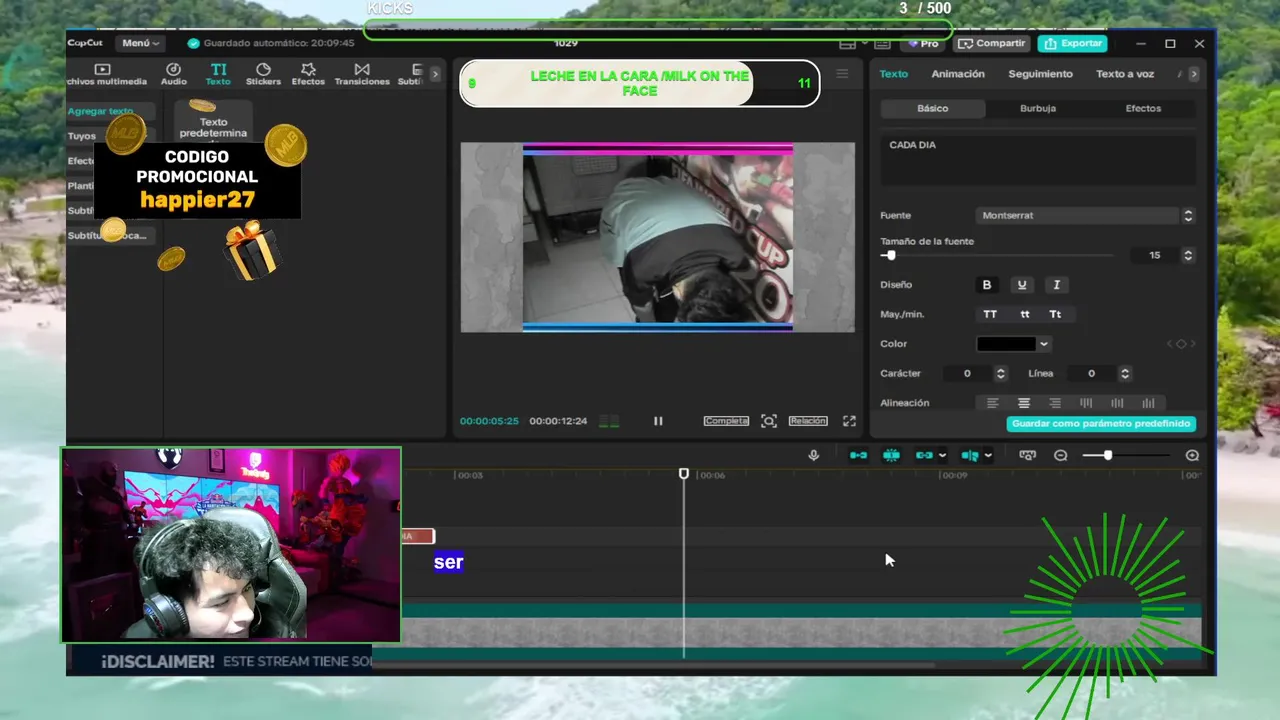1280x720 pixels.
Task: Select vertical middle alignment icon
Action: (1117, 403)
